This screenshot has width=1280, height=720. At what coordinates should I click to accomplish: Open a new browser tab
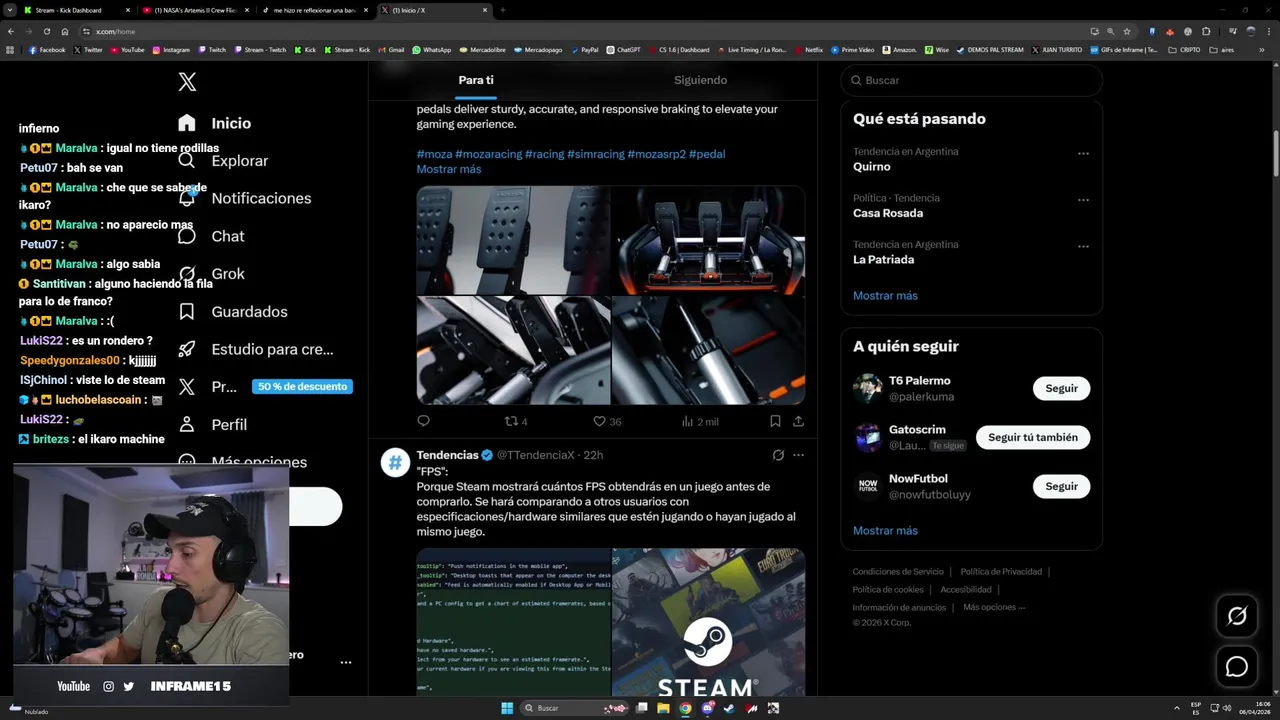coord(502,10)
